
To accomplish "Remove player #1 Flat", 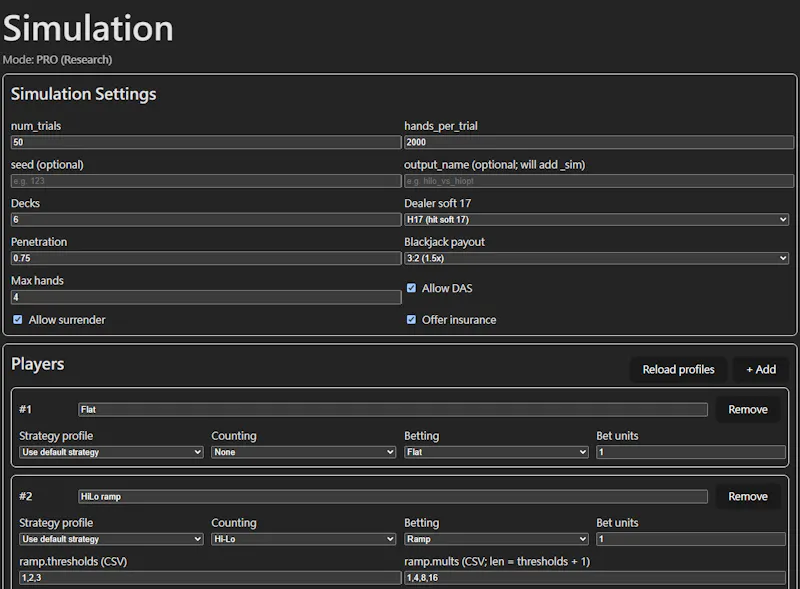I will [x=747, y=409].
